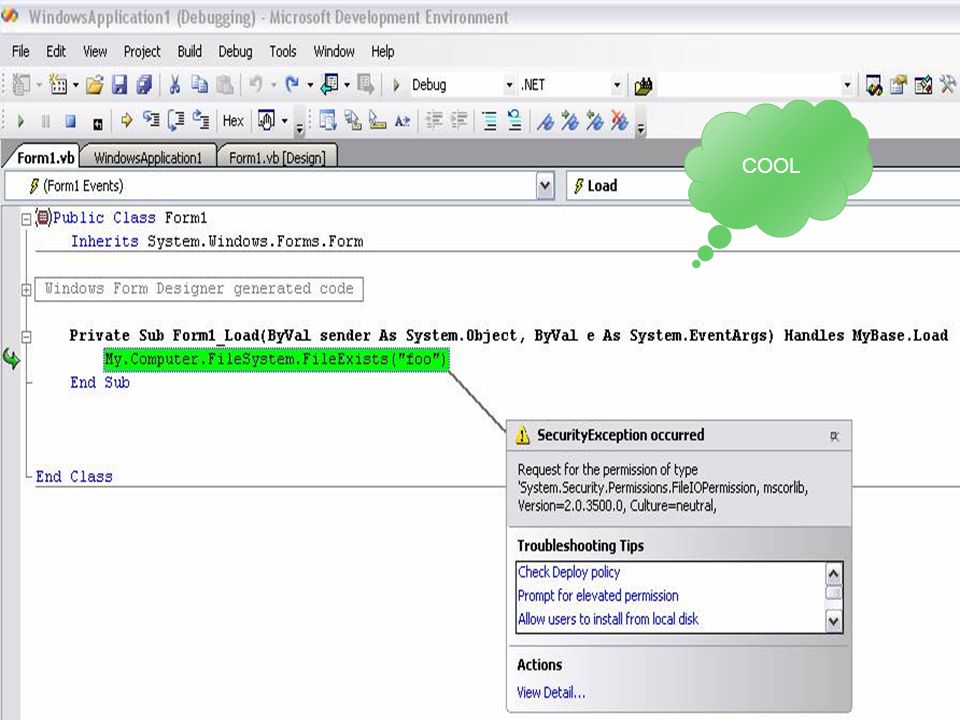This screenshot has height=720, width=960.
Task: Click Prompt for elevated permission tip
Action: [598, 595]
